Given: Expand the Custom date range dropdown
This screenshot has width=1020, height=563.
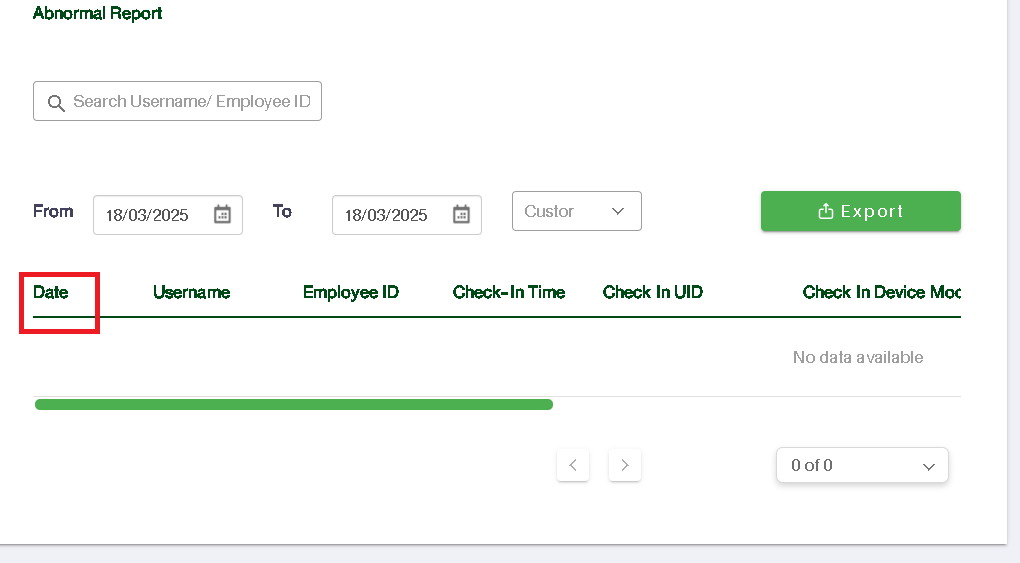Looking at the screenshot, I should [x=576, y=211].
